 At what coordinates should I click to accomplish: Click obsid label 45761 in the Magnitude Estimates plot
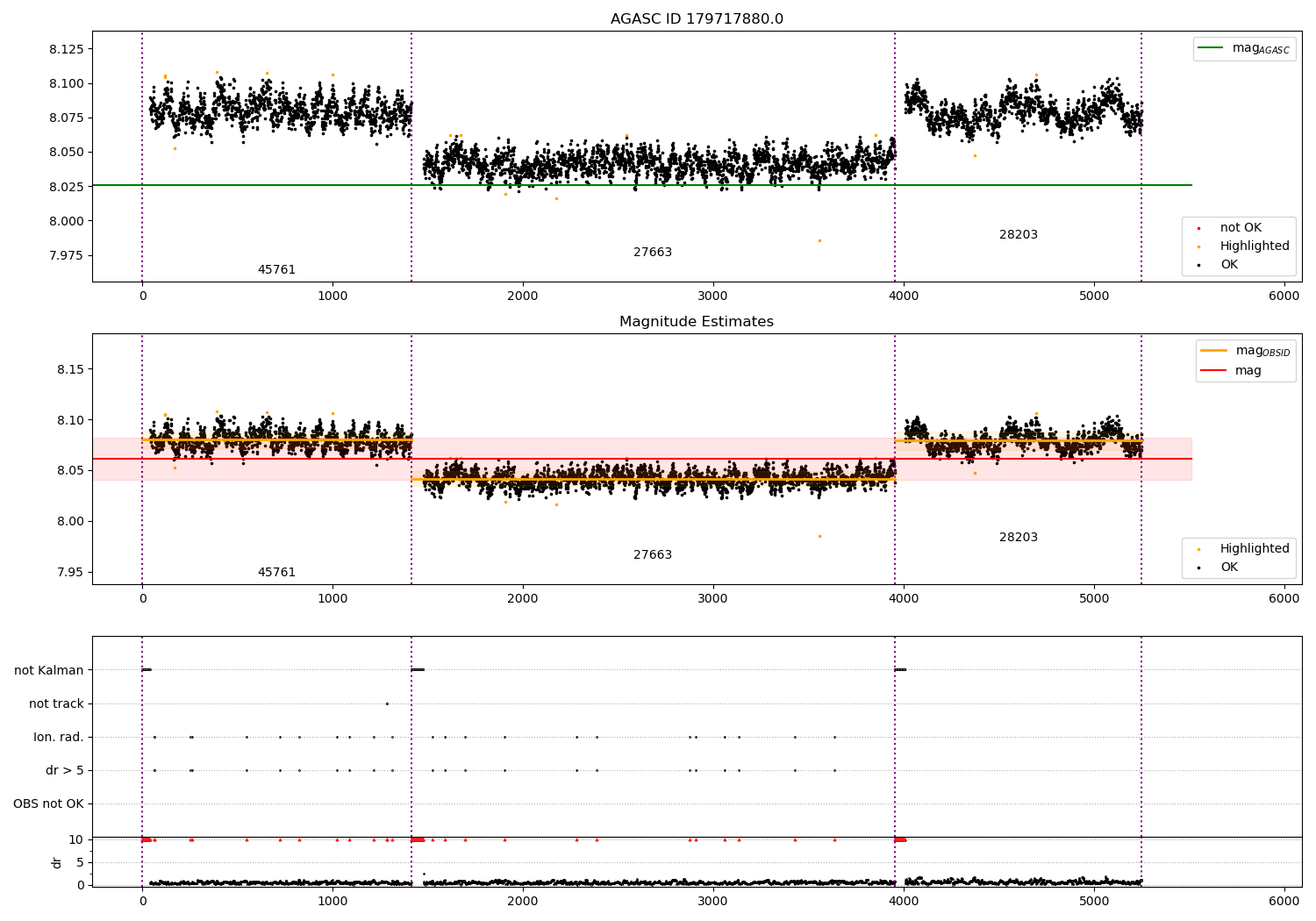(x=276, y=573)
